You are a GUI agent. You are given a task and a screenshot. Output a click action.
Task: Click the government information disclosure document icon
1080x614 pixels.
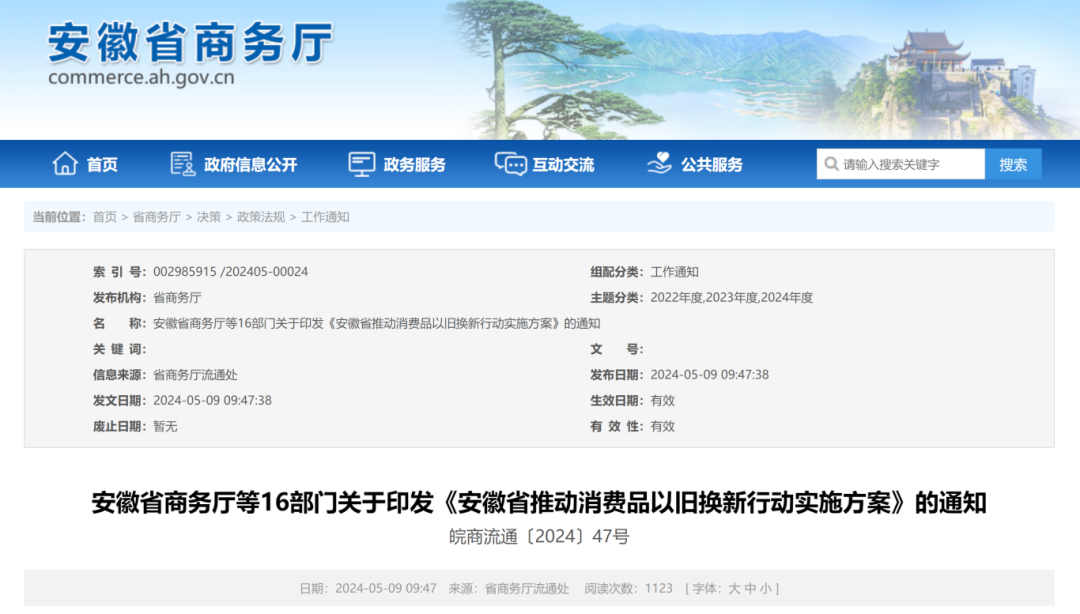[x=182, y=164]
